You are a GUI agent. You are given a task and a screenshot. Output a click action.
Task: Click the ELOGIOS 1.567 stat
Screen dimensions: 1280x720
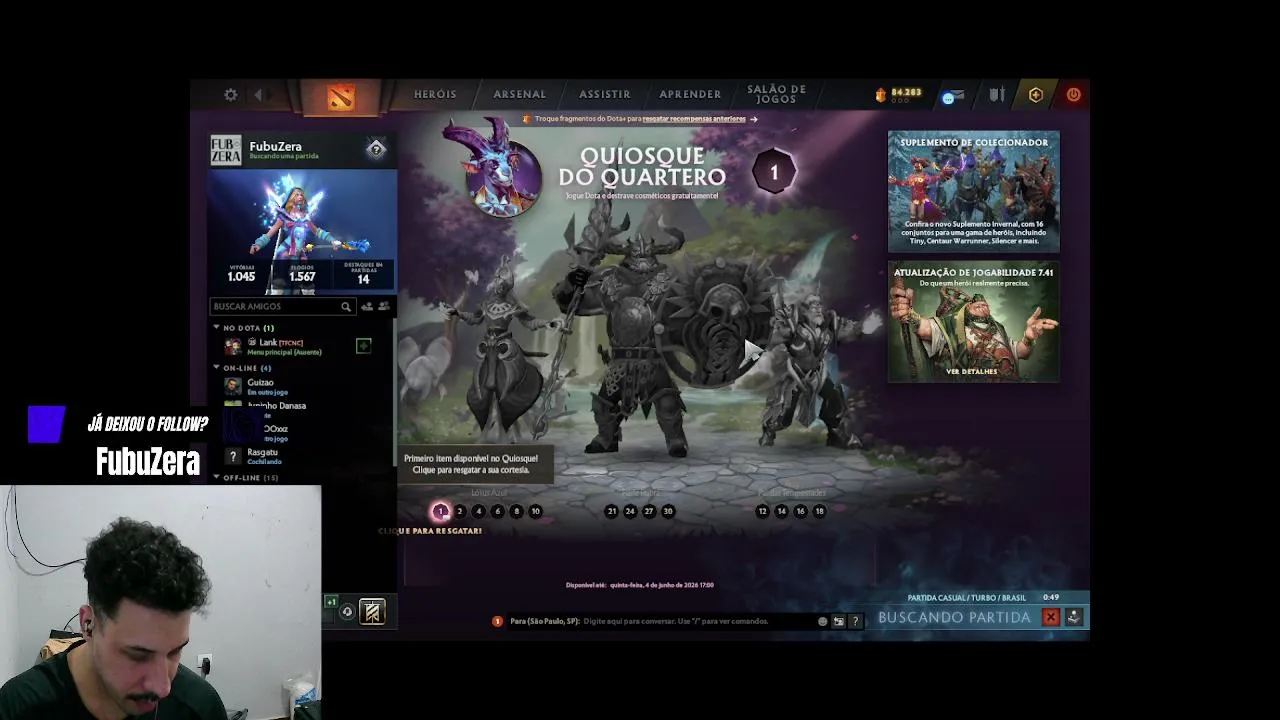[x=302, y=273]
